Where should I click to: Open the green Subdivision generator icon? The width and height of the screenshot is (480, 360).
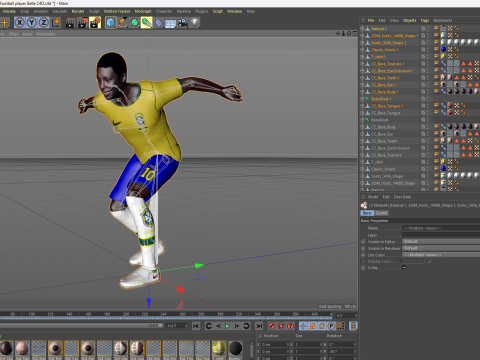click(135, 23)
